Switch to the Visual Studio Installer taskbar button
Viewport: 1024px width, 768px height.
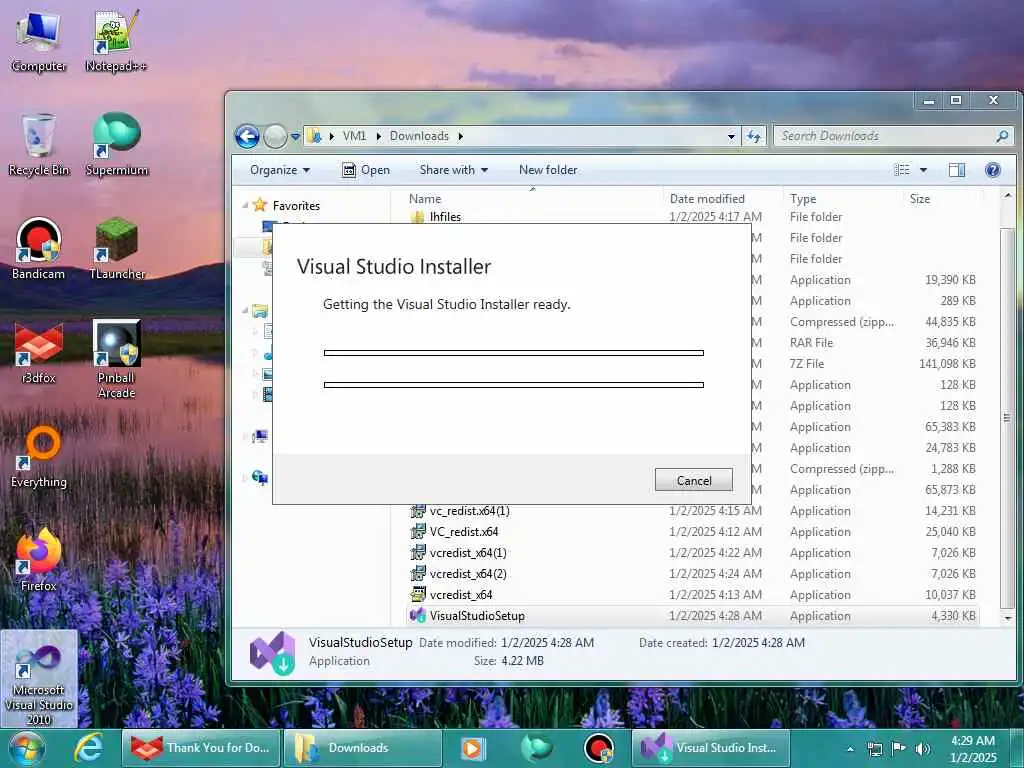pos(711,748)
